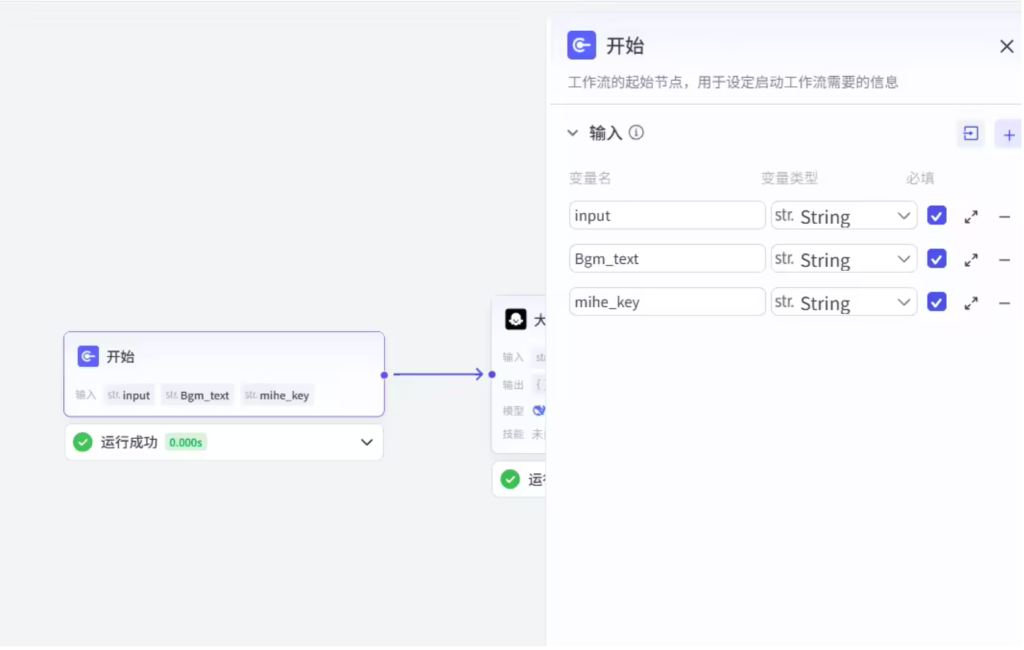Toggle required checkbox for mihe_key

(x=936, y=302)
